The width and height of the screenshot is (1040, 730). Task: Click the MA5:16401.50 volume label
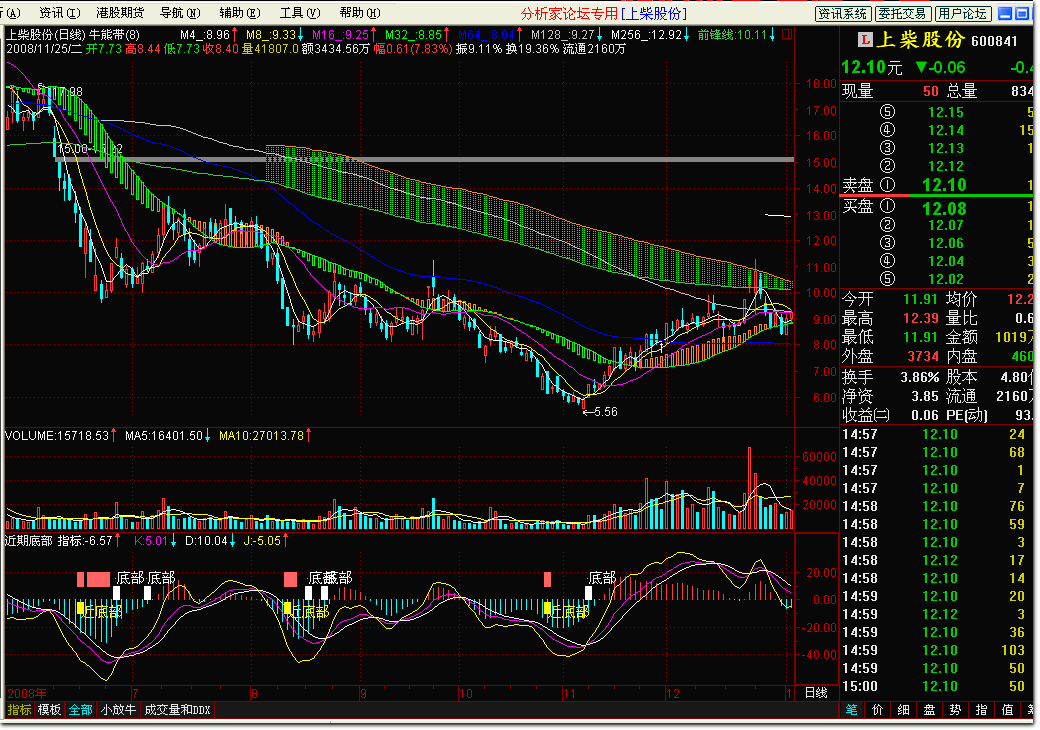click(163, 436)
